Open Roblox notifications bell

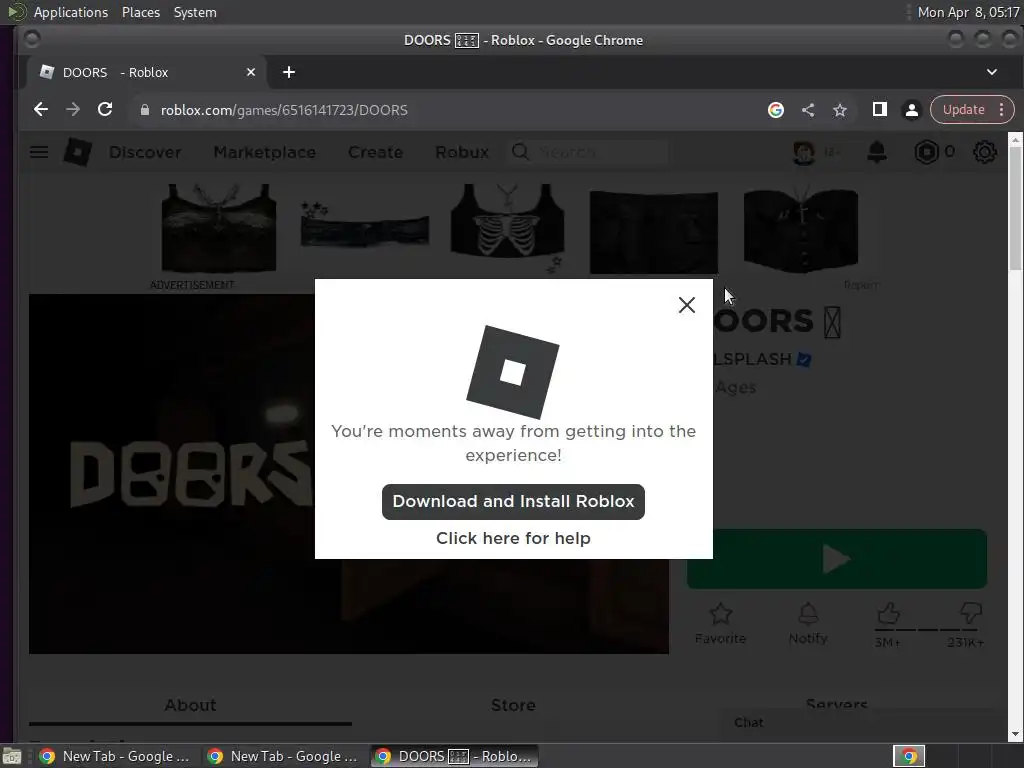pyautogui.click(x=876, y=152)
